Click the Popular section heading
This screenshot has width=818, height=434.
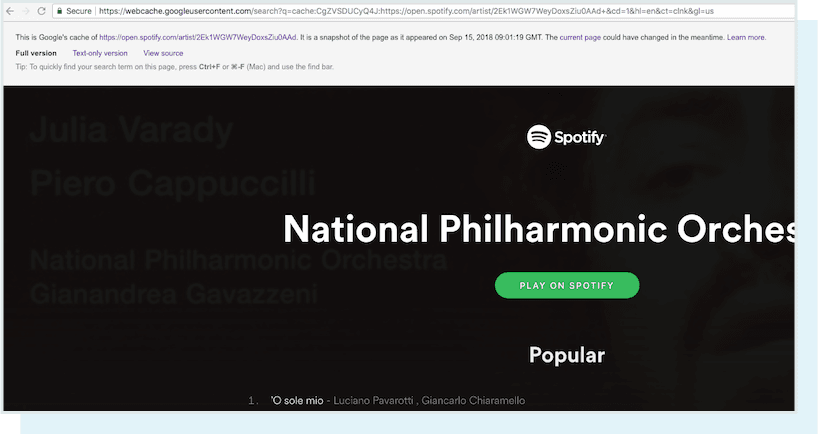click(x=566, y=354)
